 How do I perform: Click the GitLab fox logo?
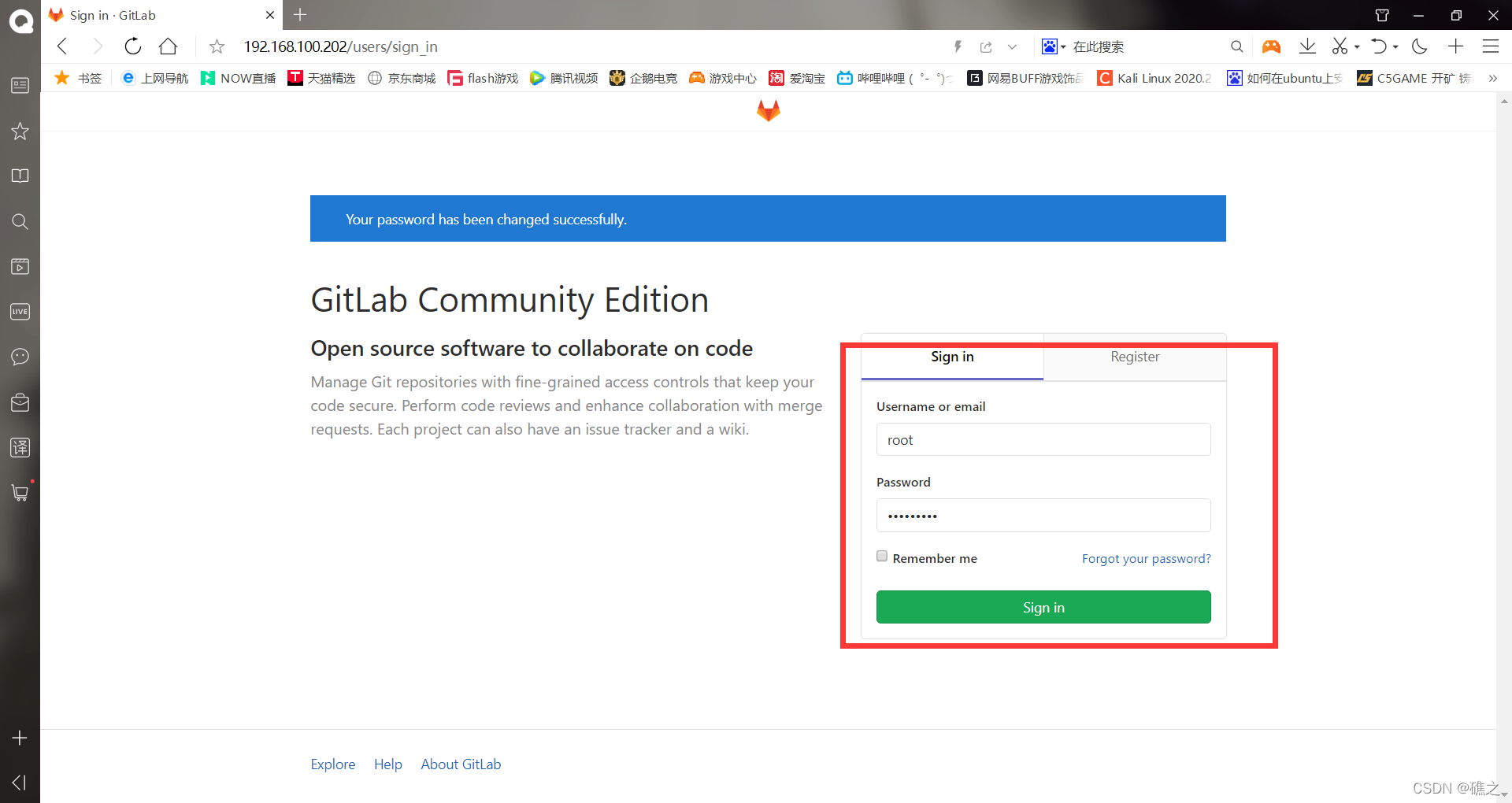(769, 110)
